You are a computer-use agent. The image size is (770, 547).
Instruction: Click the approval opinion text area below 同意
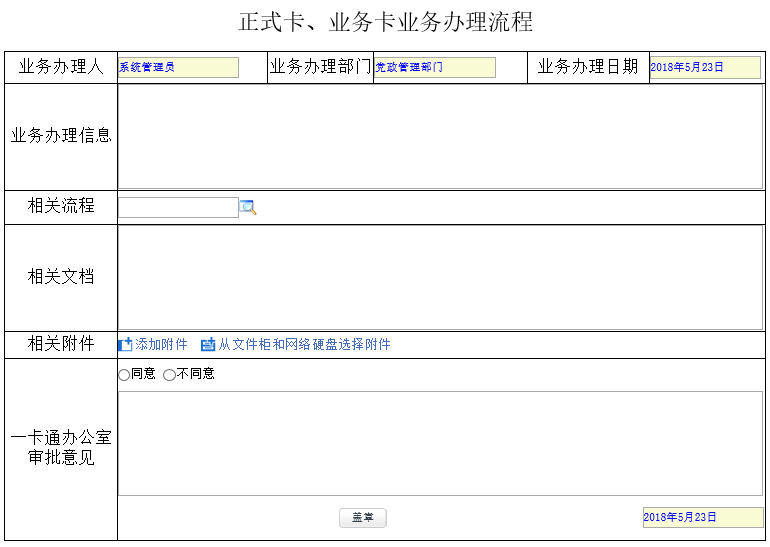click(x=440, y=443)
